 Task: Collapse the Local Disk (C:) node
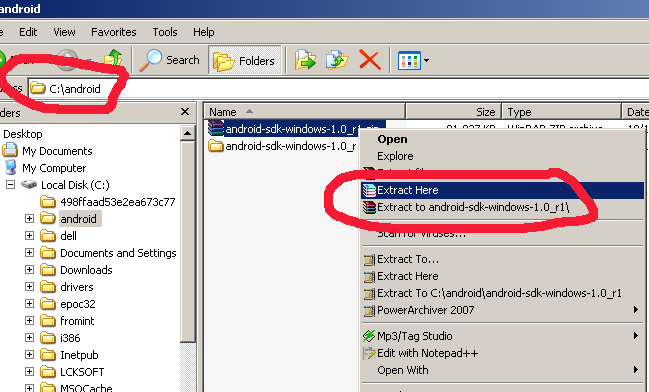[10, 185]
